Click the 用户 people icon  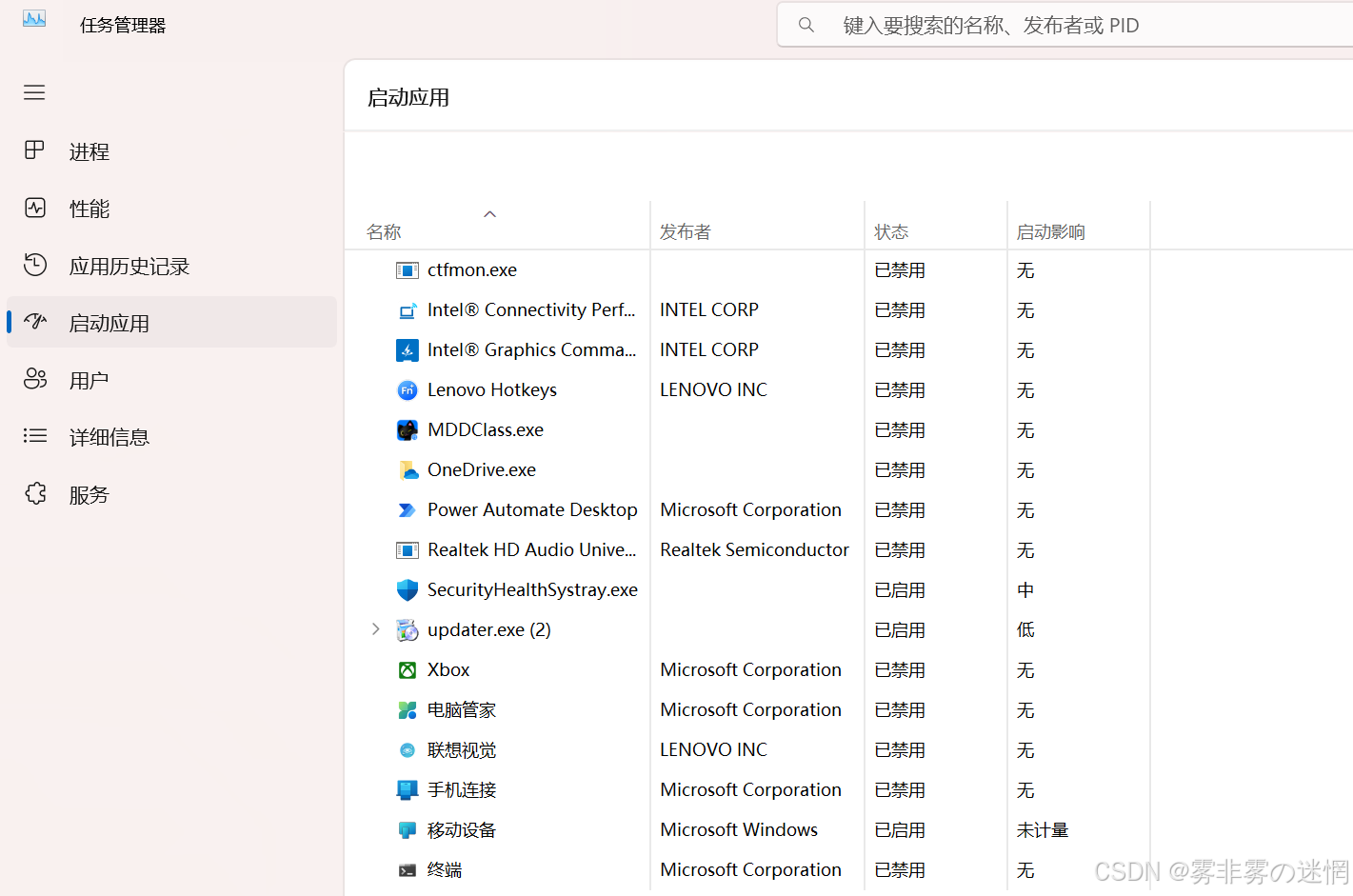click(35, 379)
